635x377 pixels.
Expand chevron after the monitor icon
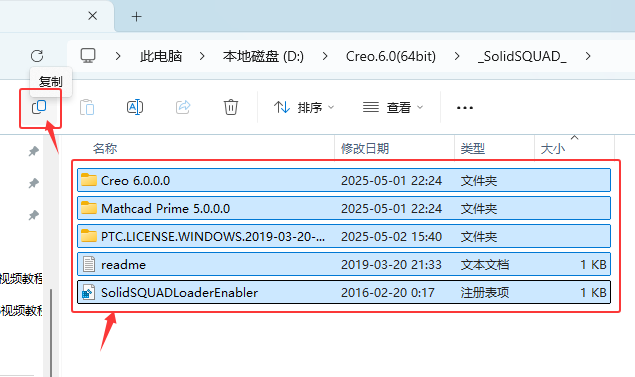pos(118,56)
